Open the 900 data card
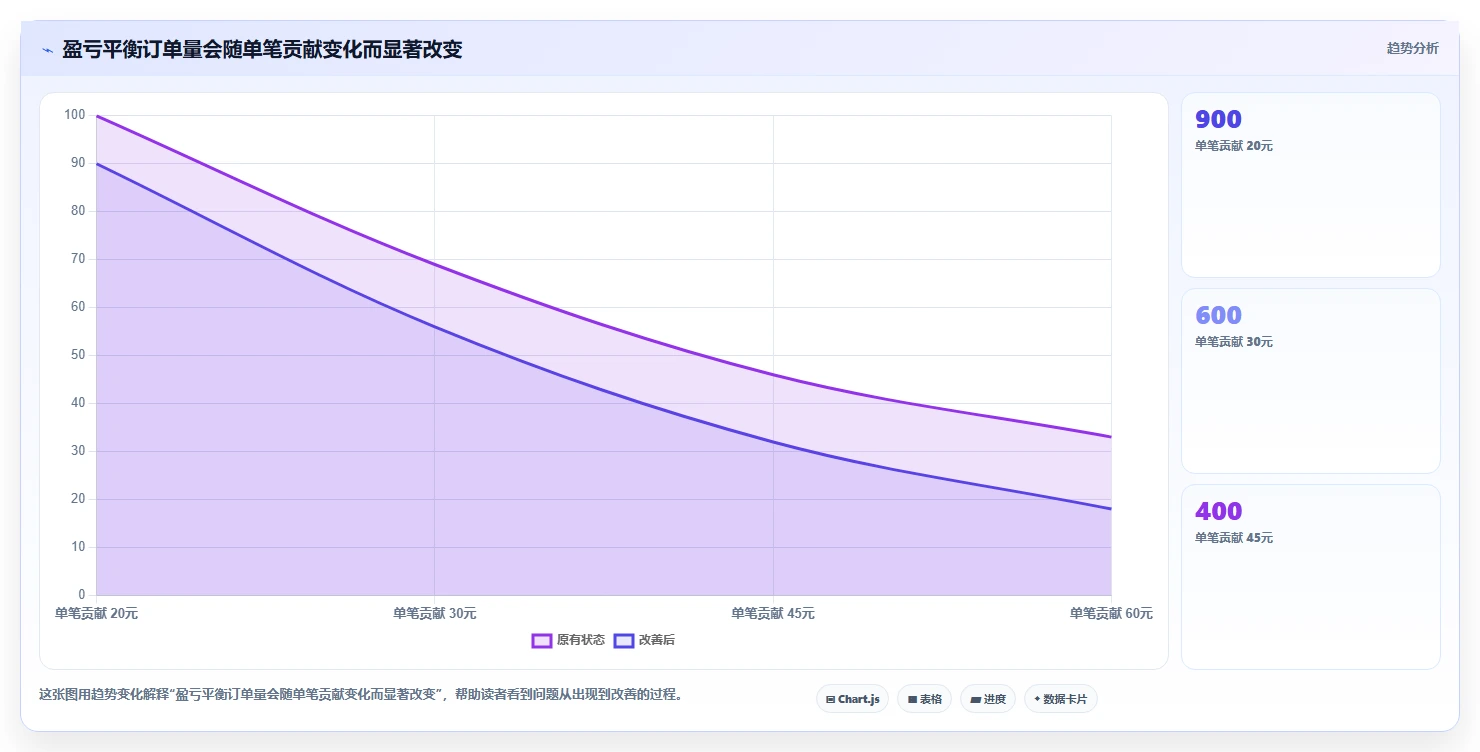The height and width of the screenshot is (752, 1480). tap(1310, 185)
